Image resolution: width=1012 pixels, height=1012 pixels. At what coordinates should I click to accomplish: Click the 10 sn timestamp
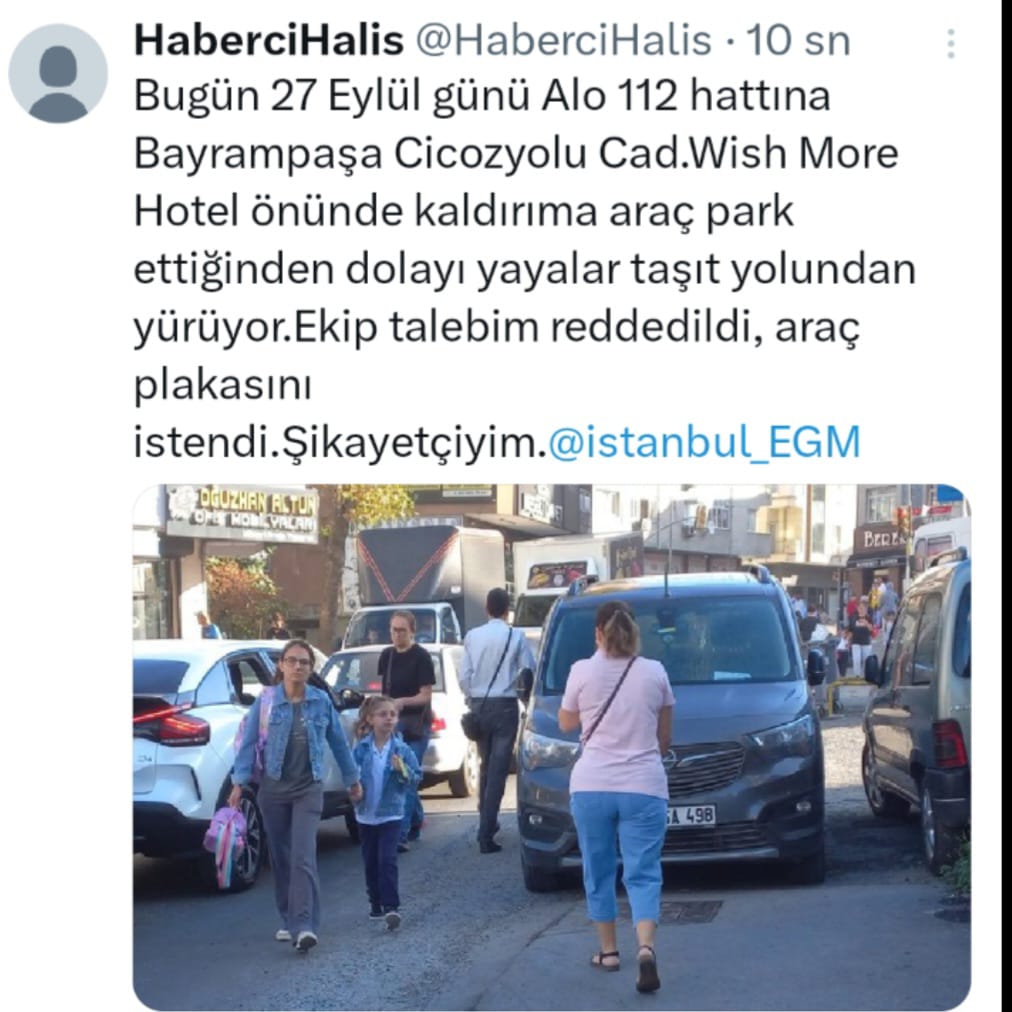click(798, 40)
